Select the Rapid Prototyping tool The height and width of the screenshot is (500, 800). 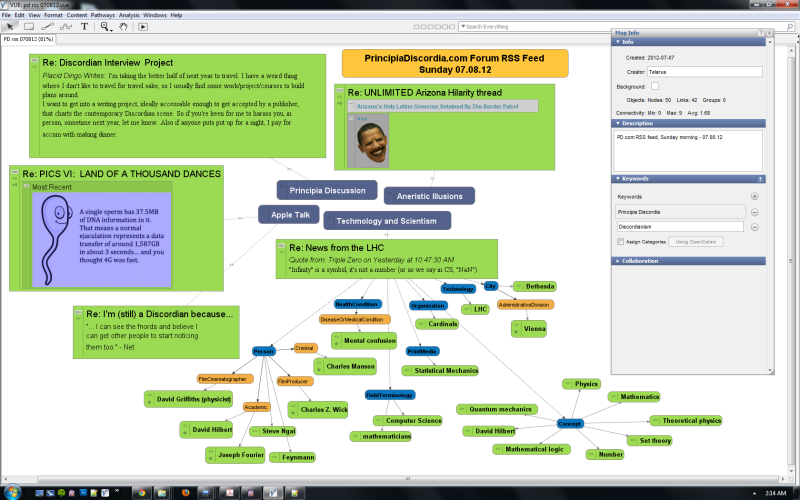pyautogui.click(x=66, y=27)
